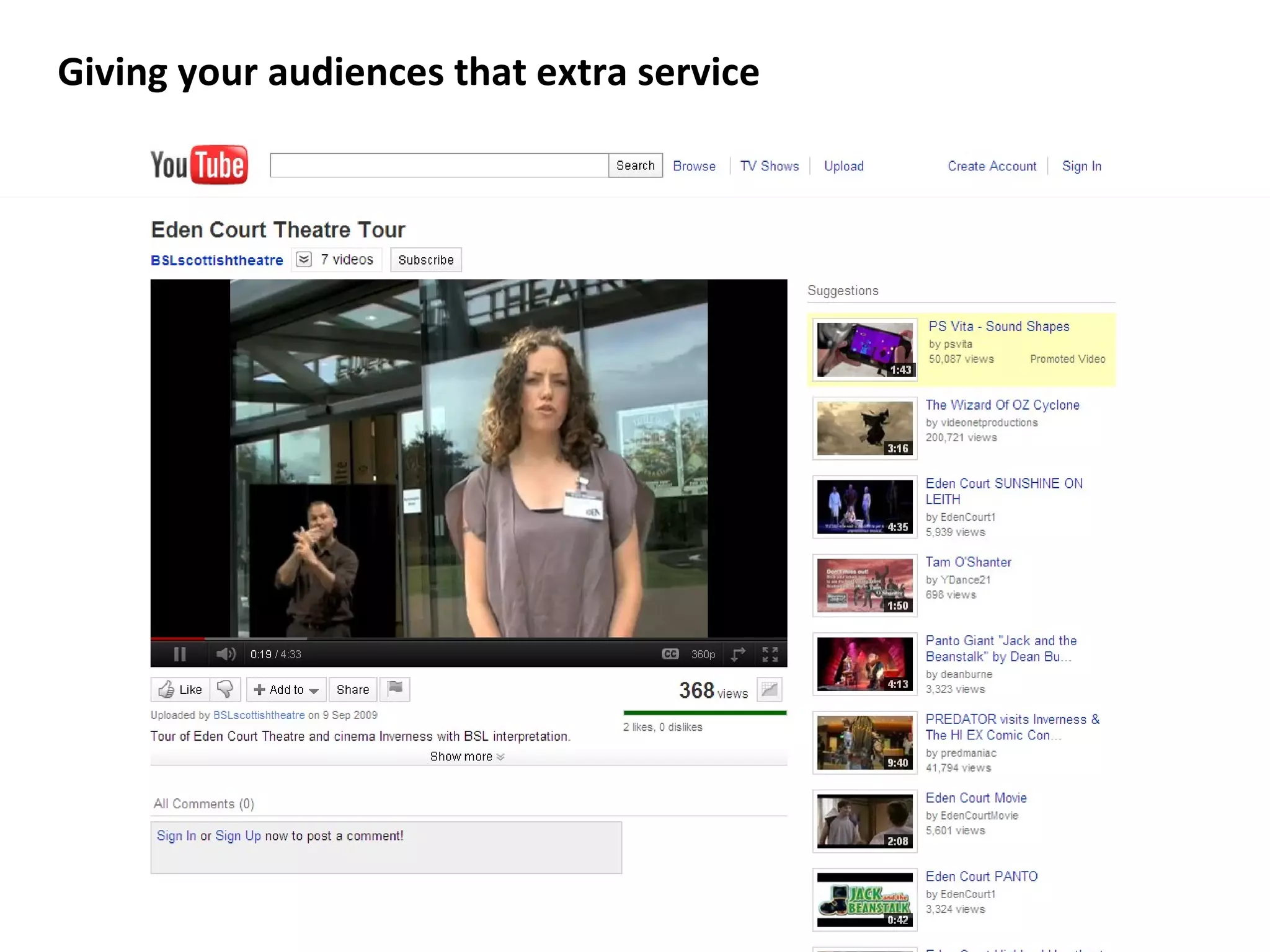Image resolution: width=1270 pixels, height=952 pixels.
Task: Expand description with Show more
Action: click(x=468, y=756)
